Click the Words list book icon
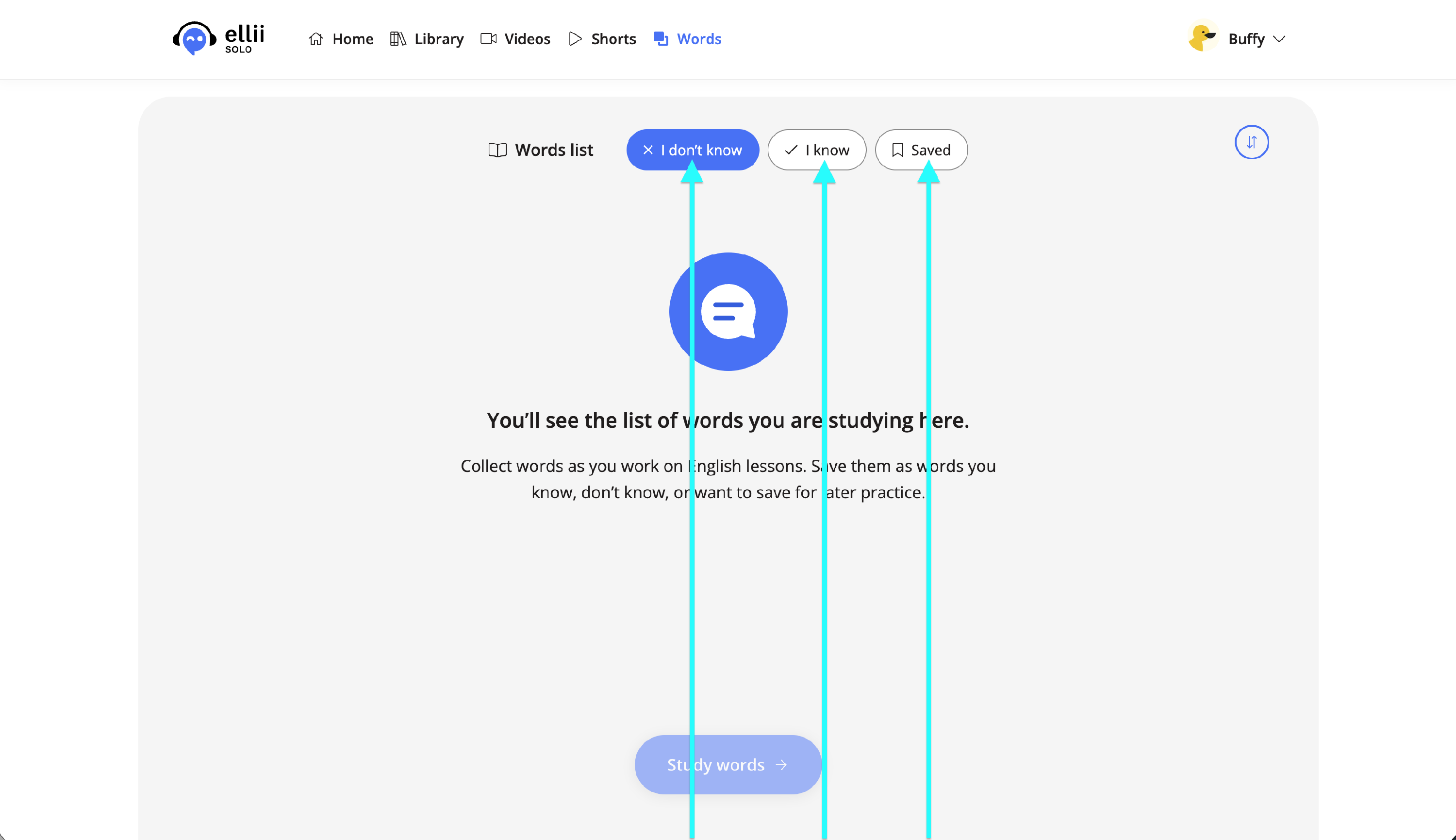1456x840 pixels. point(497,150)
